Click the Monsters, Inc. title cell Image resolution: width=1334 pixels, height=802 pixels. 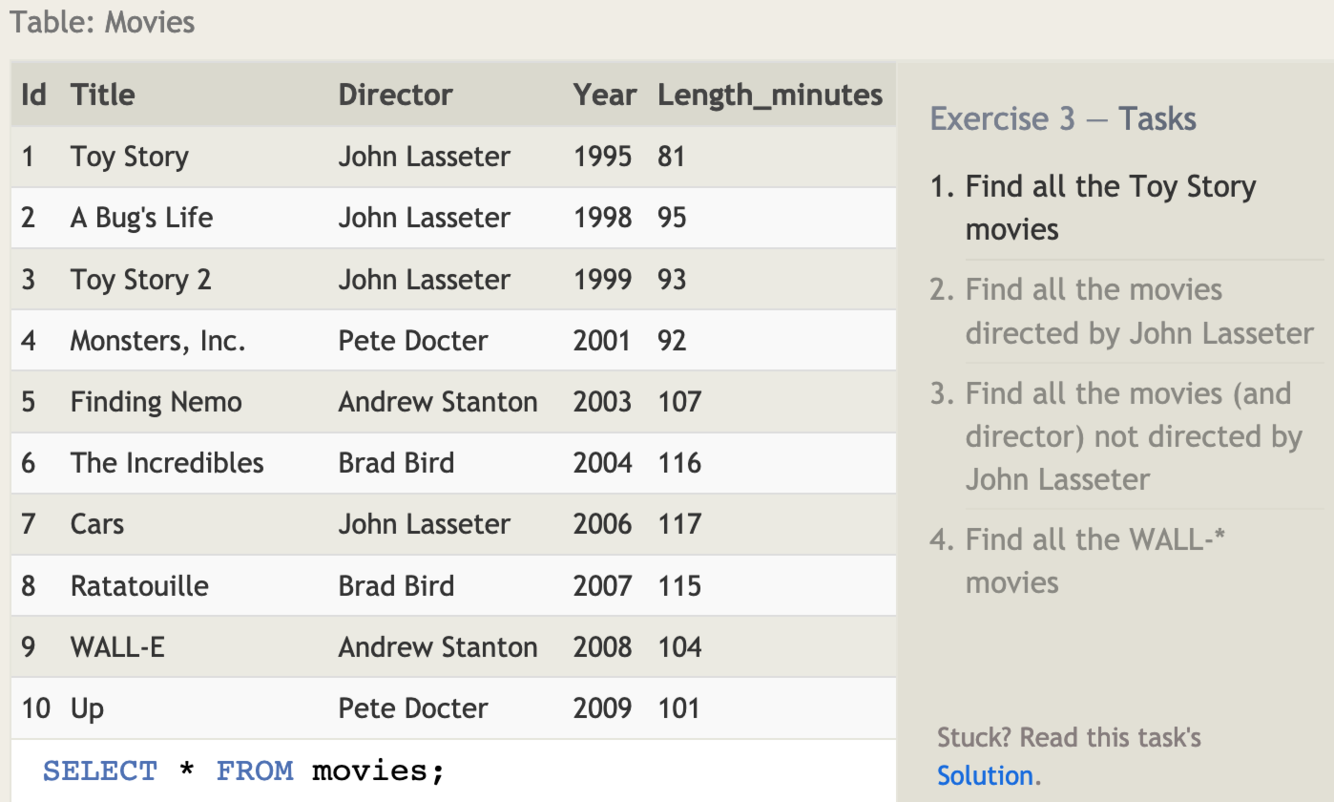(x=157, y=341)
